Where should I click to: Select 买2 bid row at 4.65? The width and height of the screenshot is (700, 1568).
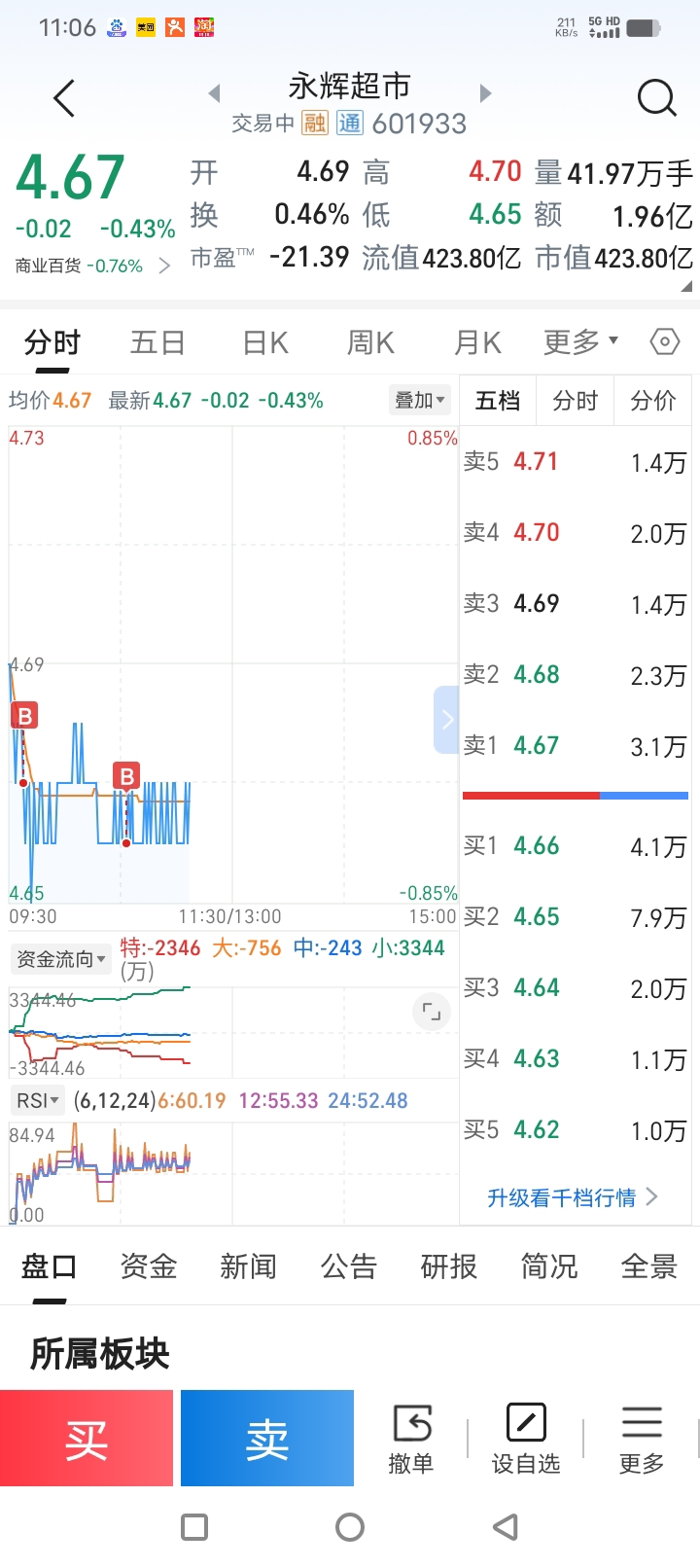(576, 917)
